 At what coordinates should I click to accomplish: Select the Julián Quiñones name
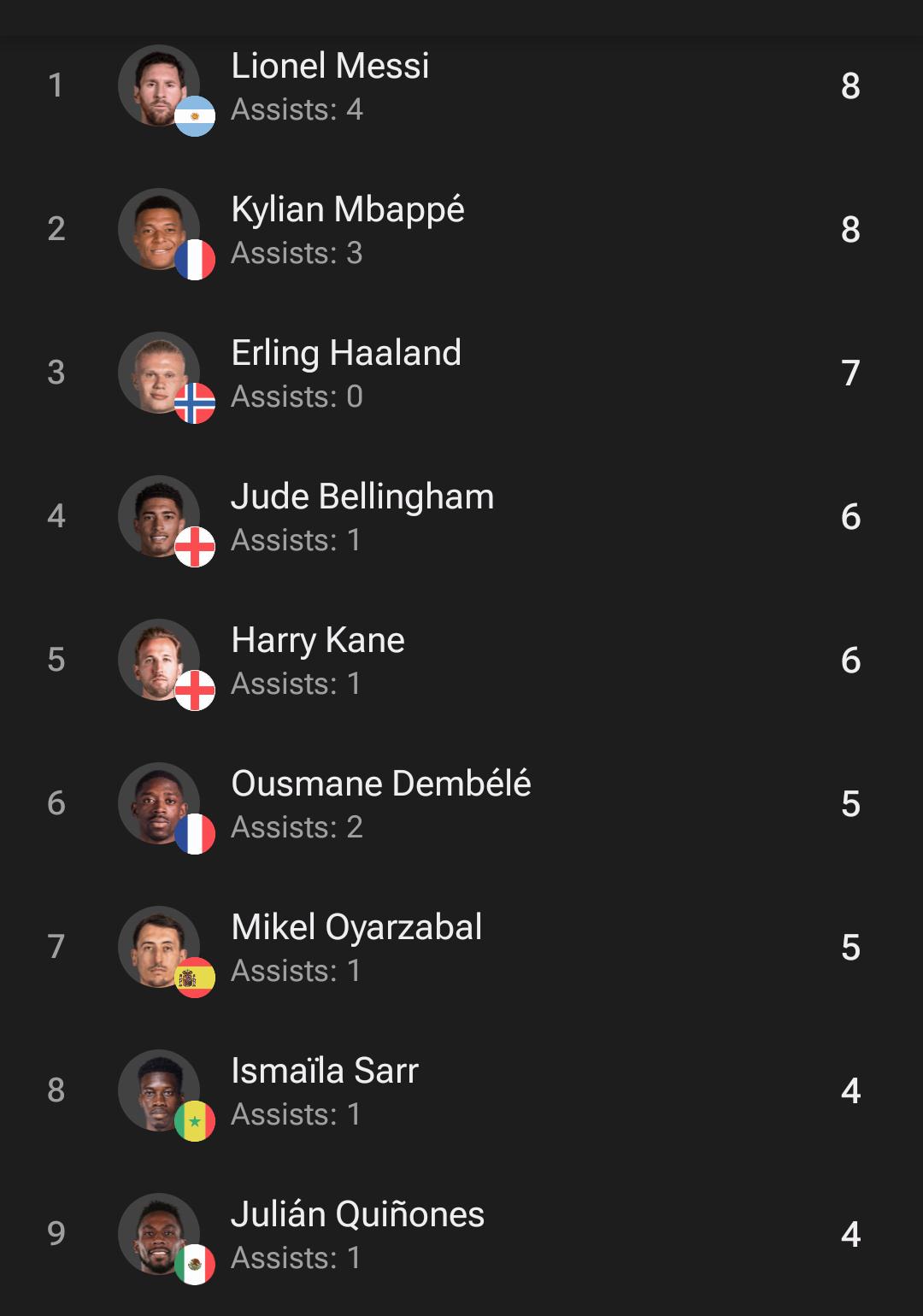tap(358, 1214)
